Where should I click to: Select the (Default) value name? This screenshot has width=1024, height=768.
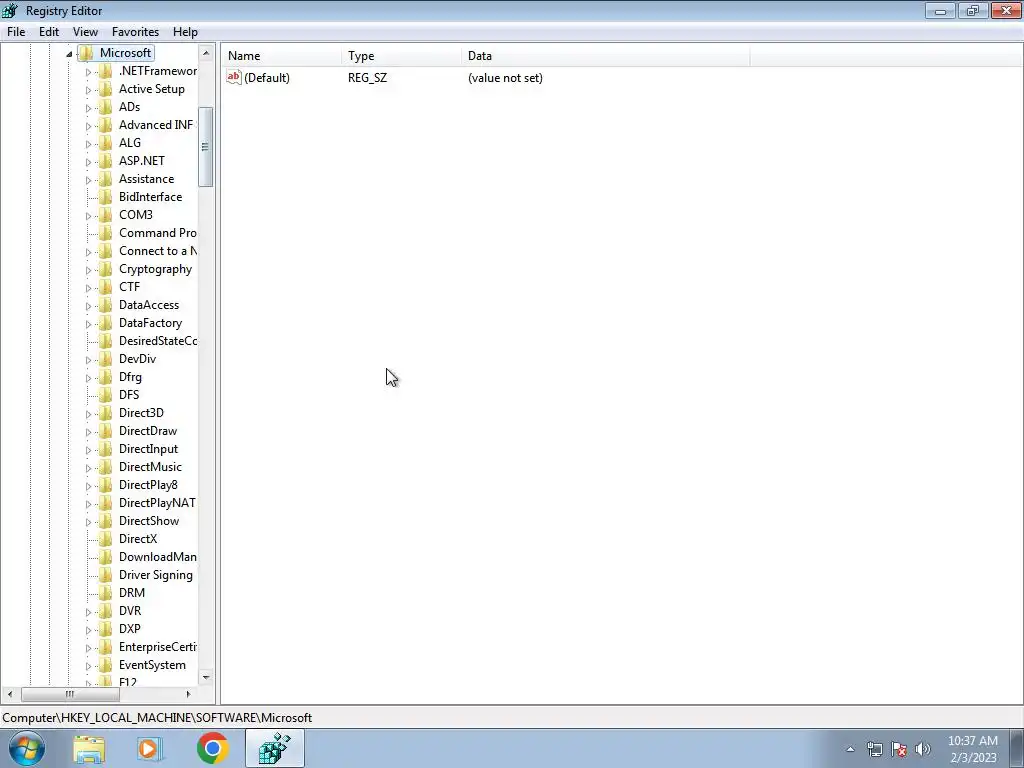[x=266, y=78]
